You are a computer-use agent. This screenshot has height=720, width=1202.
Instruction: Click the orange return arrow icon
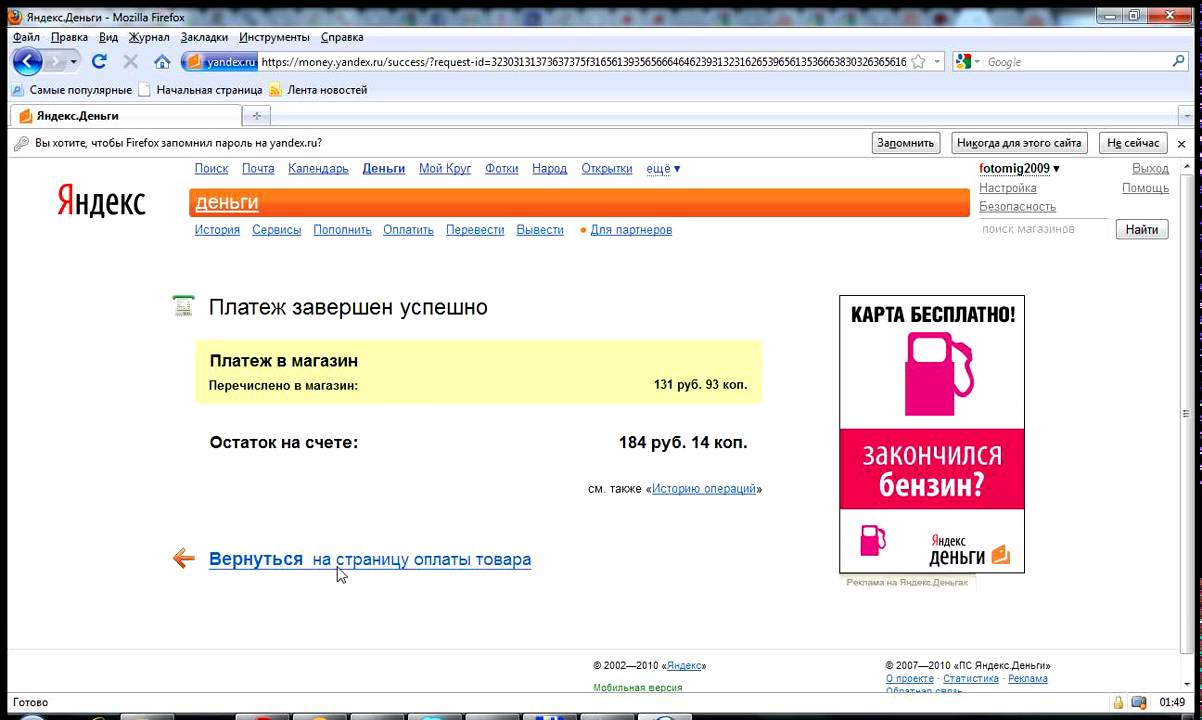[183, 558]
